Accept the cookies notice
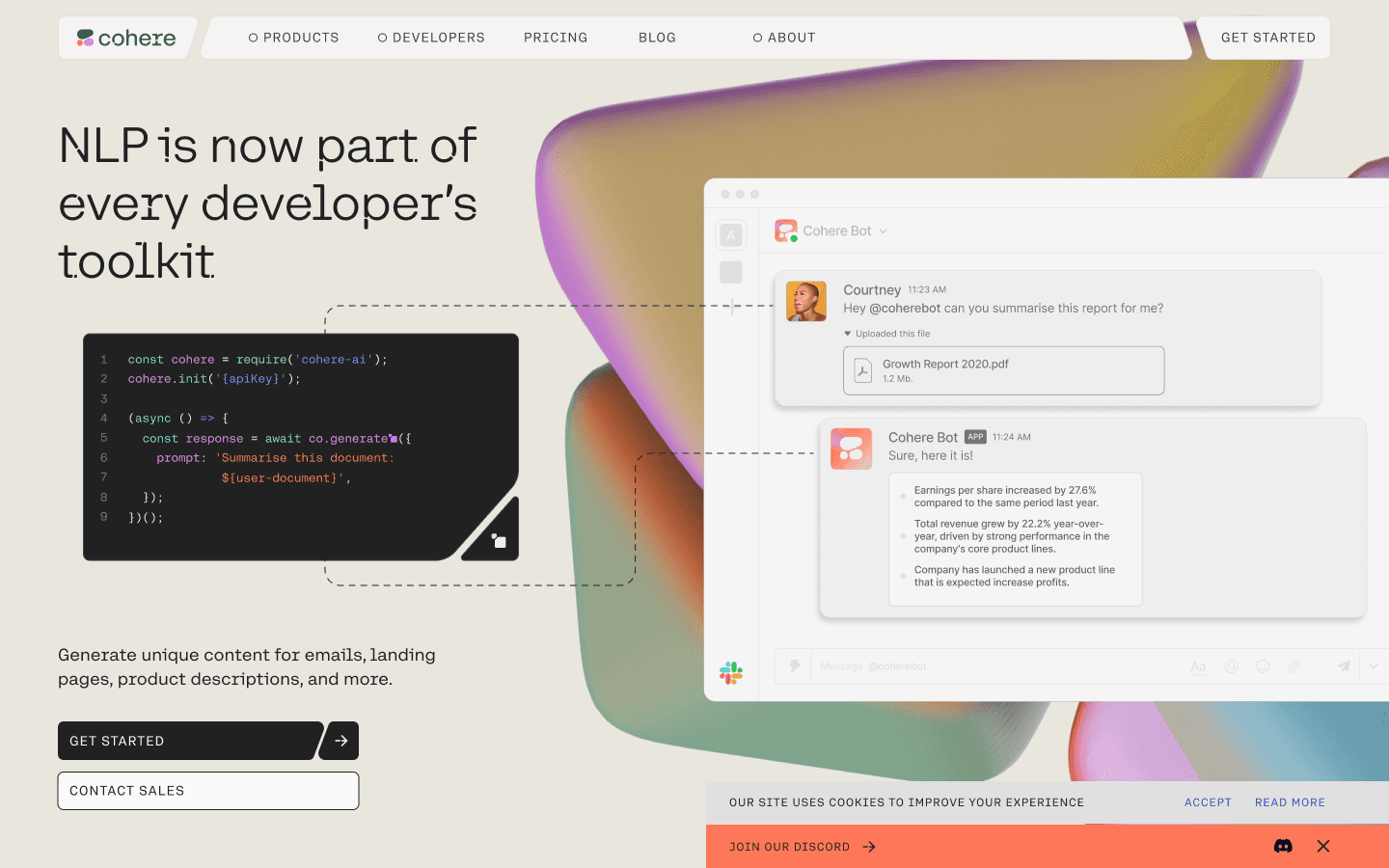The image size is (1389, 868). 1208,802
